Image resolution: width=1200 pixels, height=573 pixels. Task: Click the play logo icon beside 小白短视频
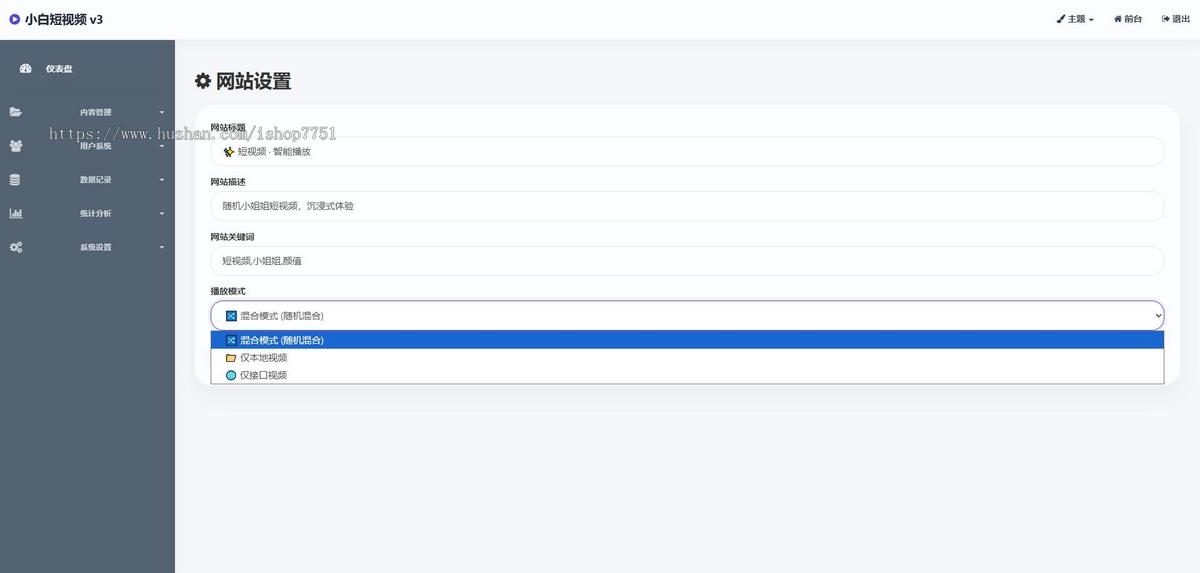[x=15, y=19]
